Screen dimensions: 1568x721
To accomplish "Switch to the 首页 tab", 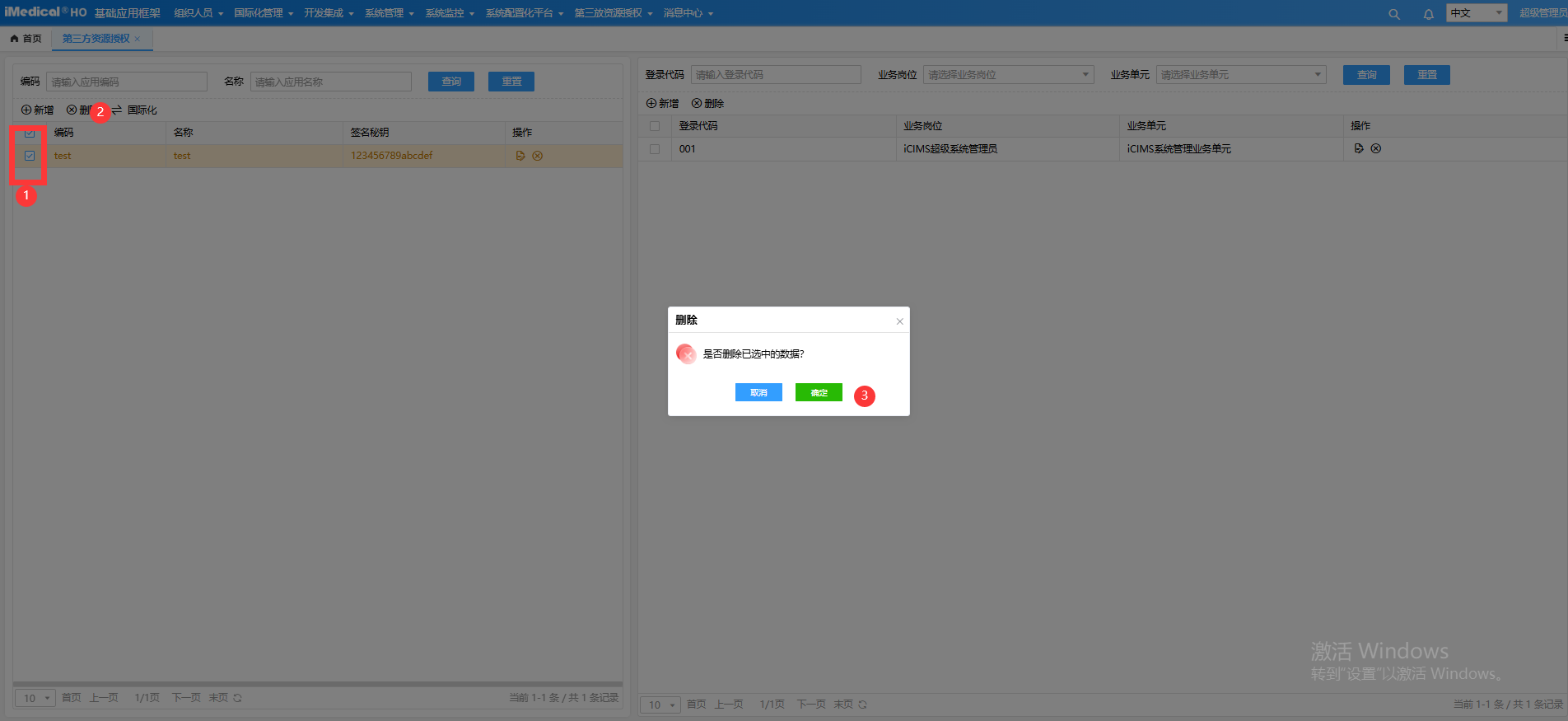I will 26,39.
